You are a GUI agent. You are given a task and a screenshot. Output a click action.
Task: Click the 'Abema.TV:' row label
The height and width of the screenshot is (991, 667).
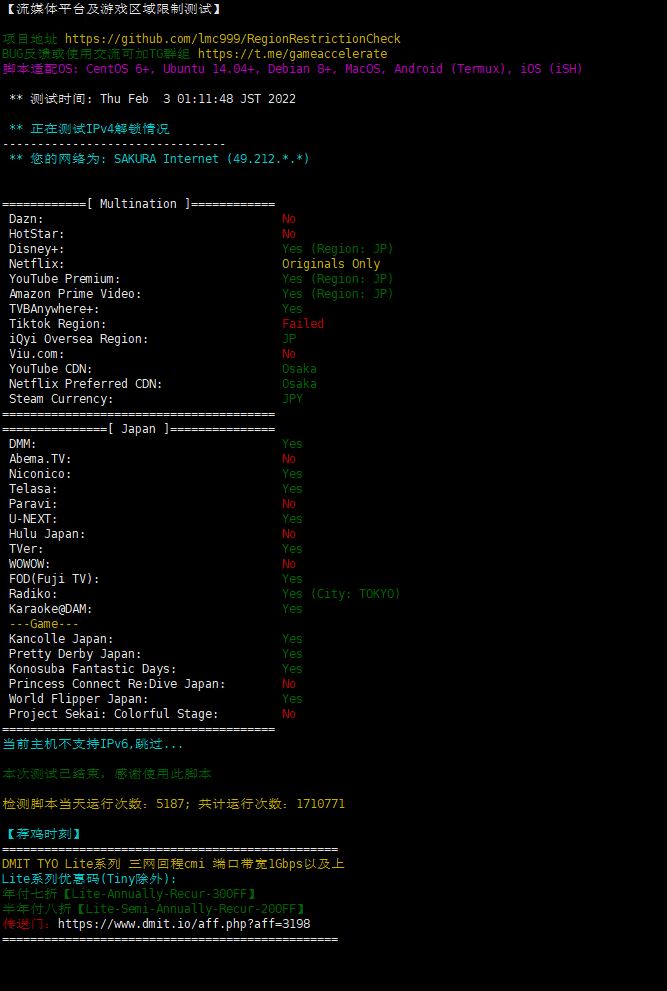(40, 459)
